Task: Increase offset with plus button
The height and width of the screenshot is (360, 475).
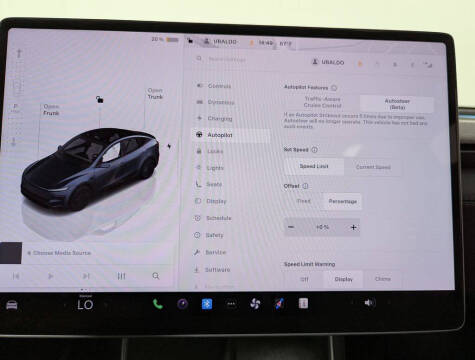Action: tap(353, 228)
